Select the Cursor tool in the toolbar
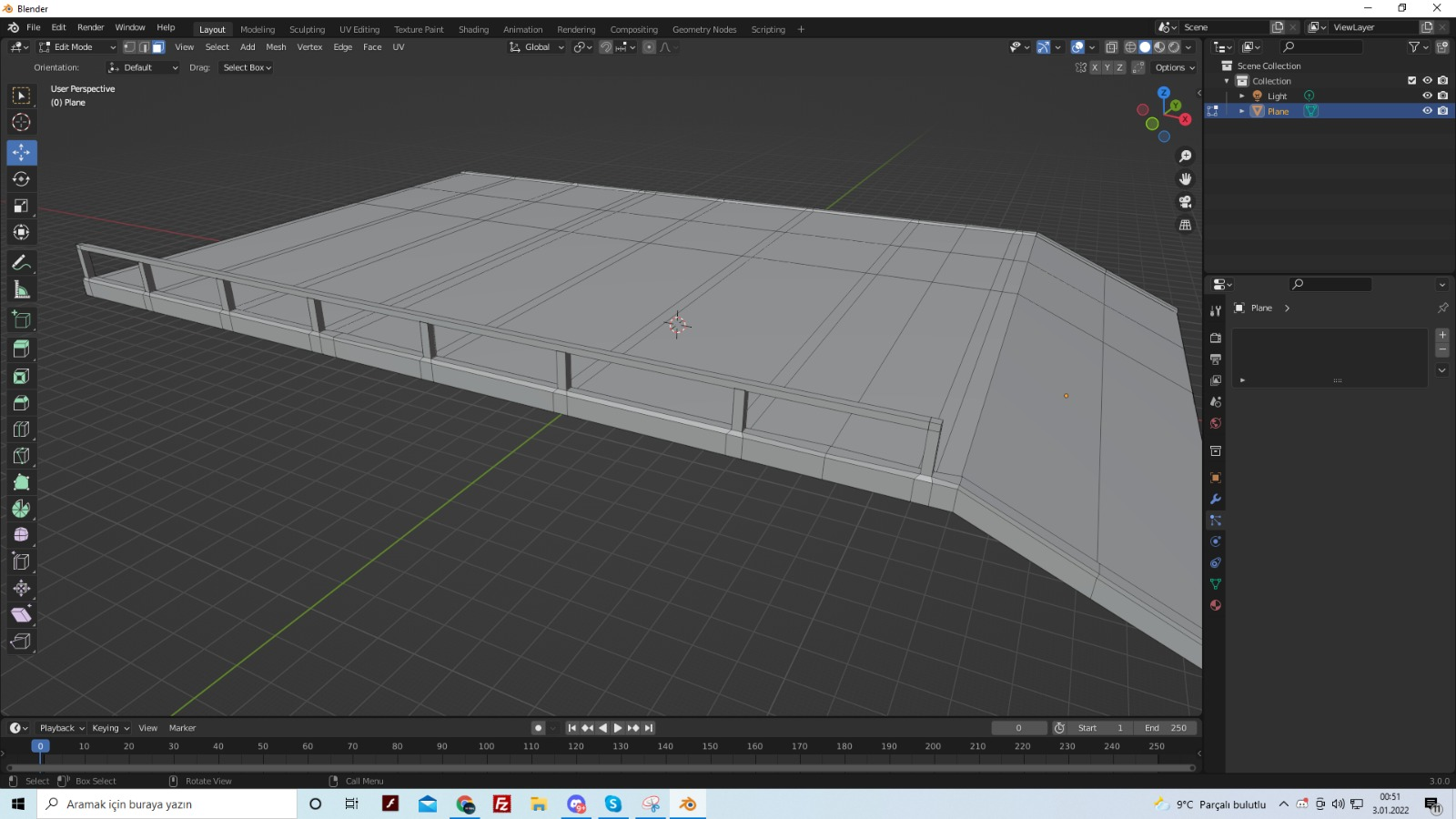Image resolution: width=1456 pixels, height=819 pixels. point(21,122)
